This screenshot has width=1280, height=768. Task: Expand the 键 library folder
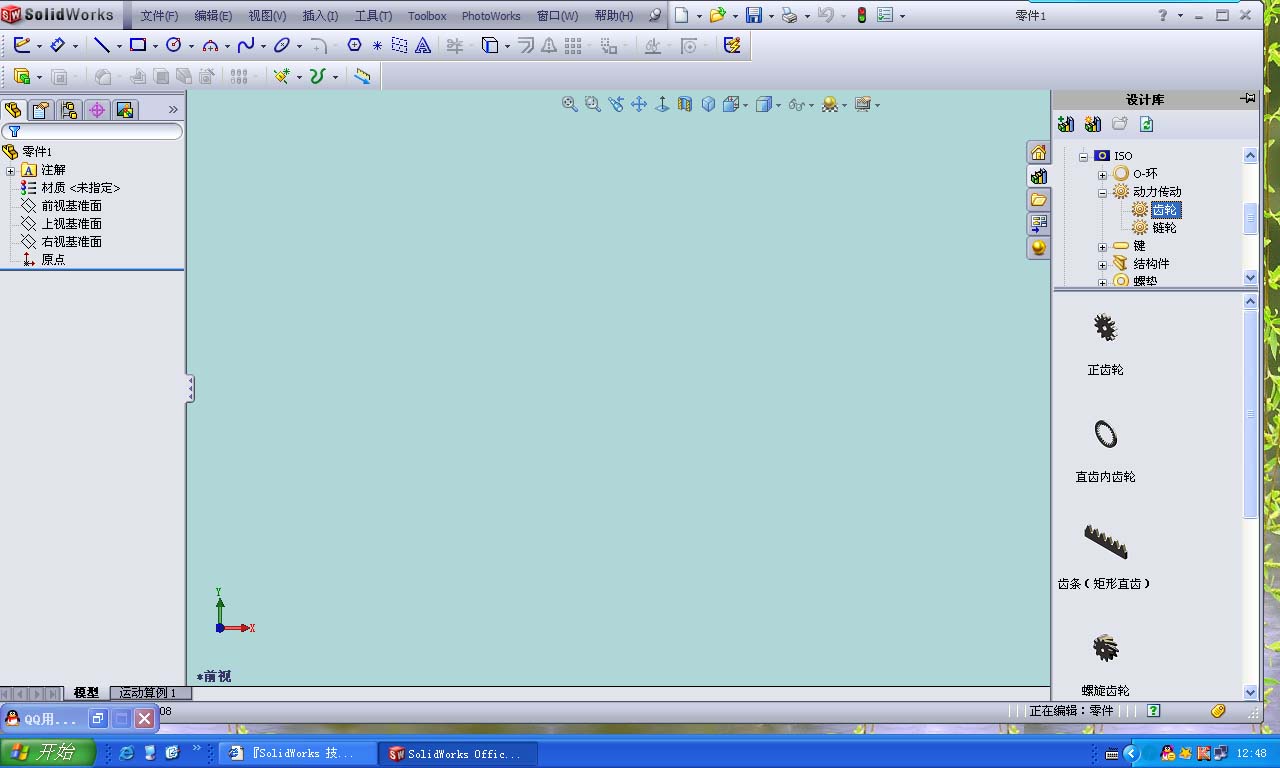coord(1103,247)
